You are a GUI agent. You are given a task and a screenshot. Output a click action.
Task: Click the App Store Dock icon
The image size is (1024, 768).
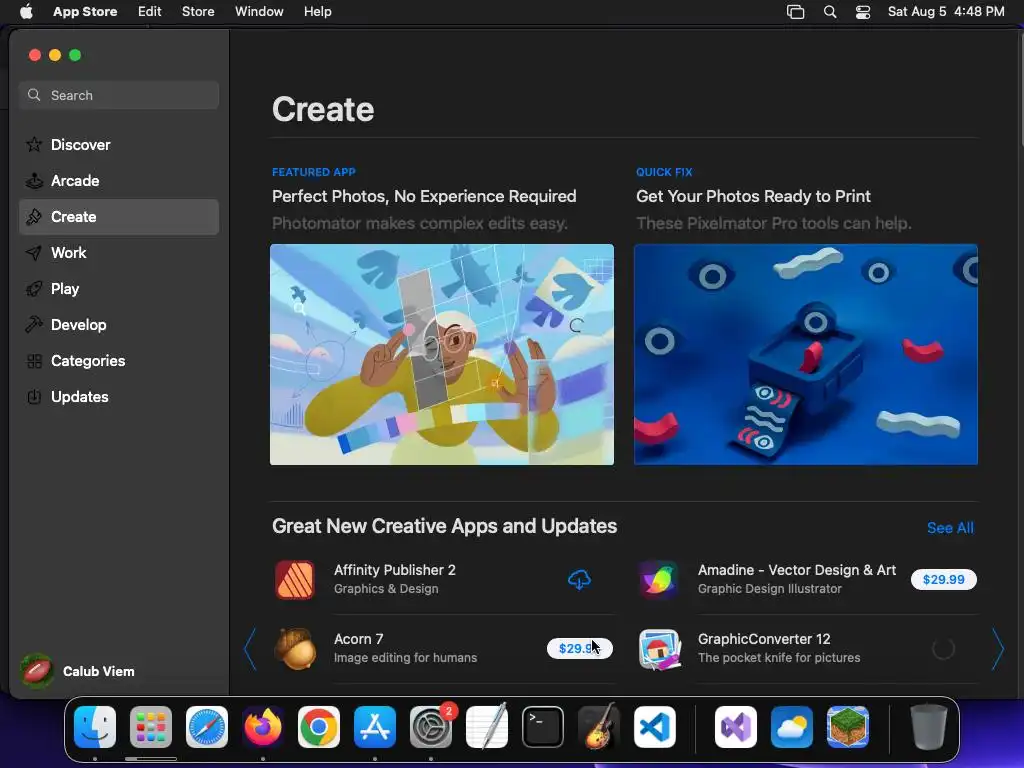pos(375,727)
